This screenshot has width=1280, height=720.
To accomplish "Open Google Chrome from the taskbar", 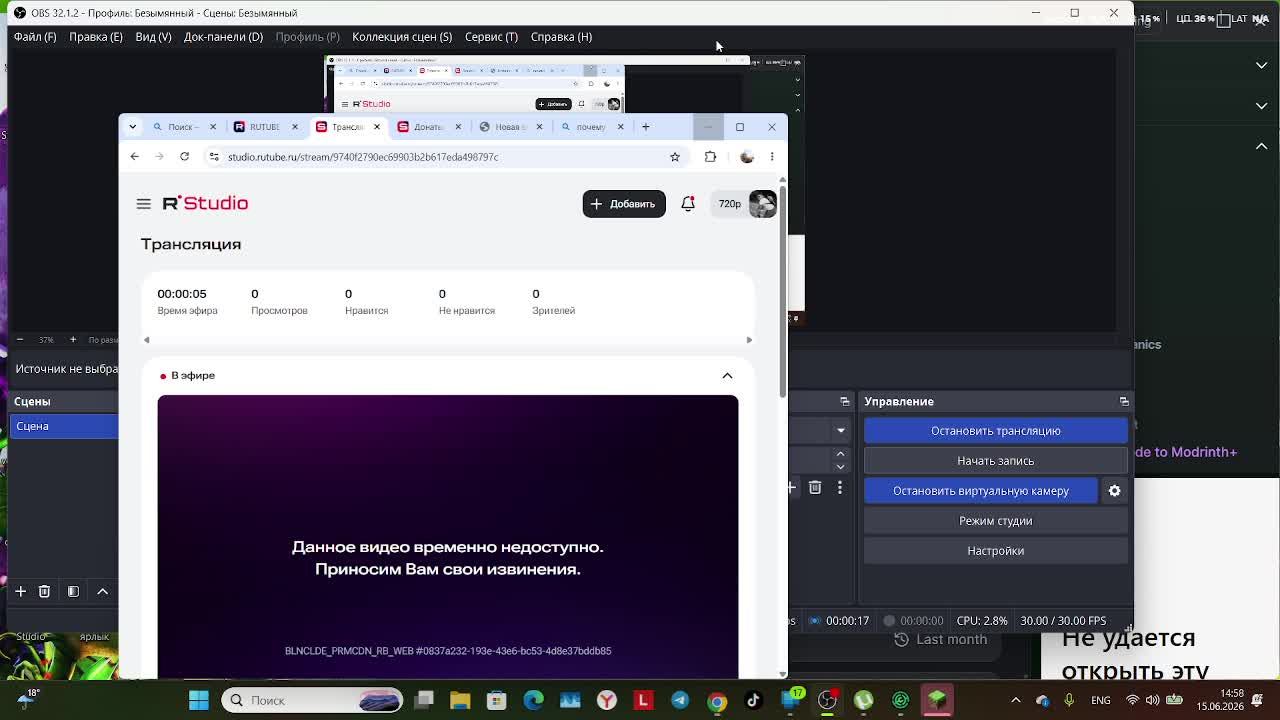I will coord(717,700).
